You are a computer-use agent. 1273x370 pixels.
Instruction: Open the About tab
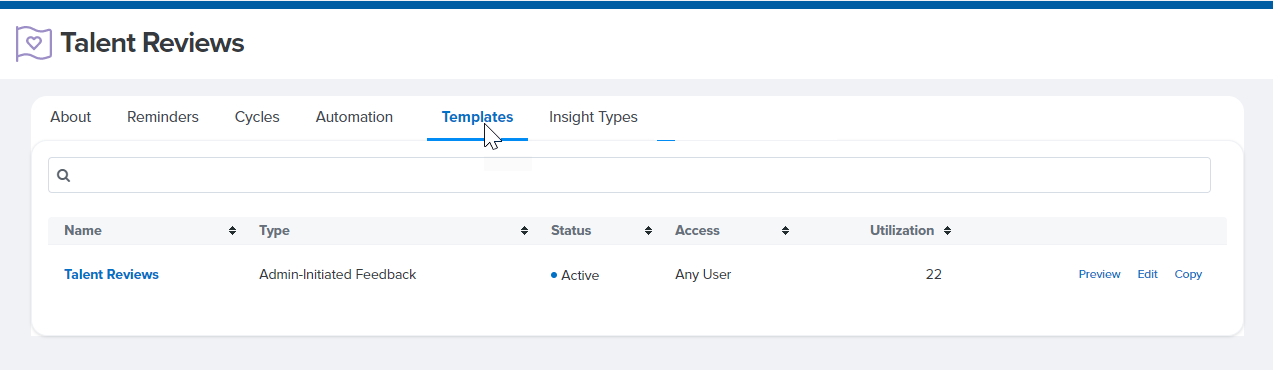[x=71, y=117]
